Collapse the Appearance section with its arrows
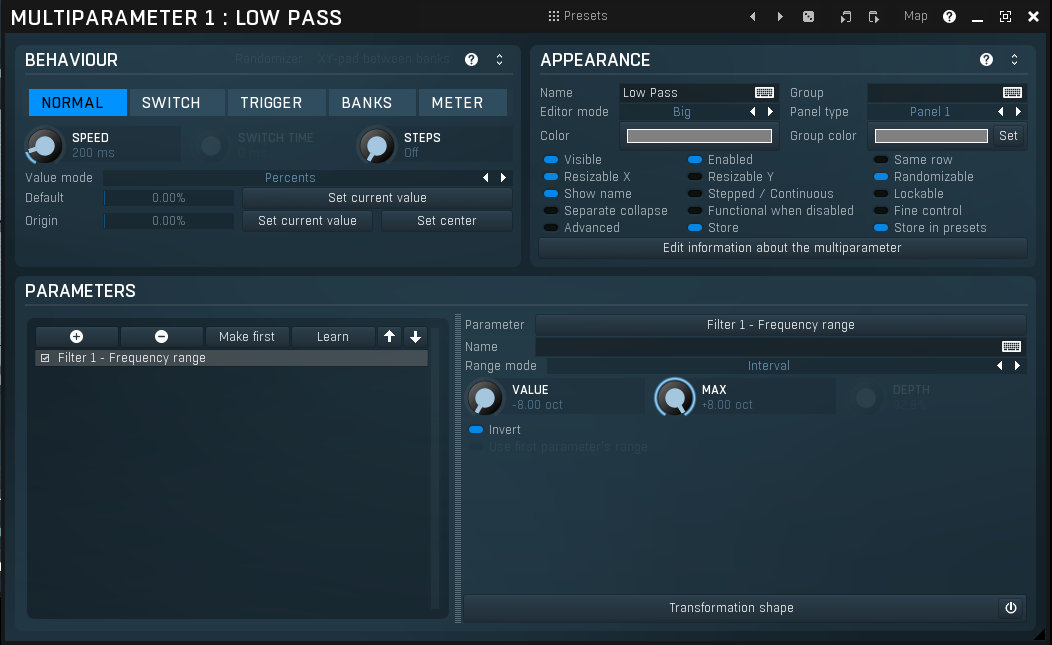1052x645 pixels. pos(1014,60)
